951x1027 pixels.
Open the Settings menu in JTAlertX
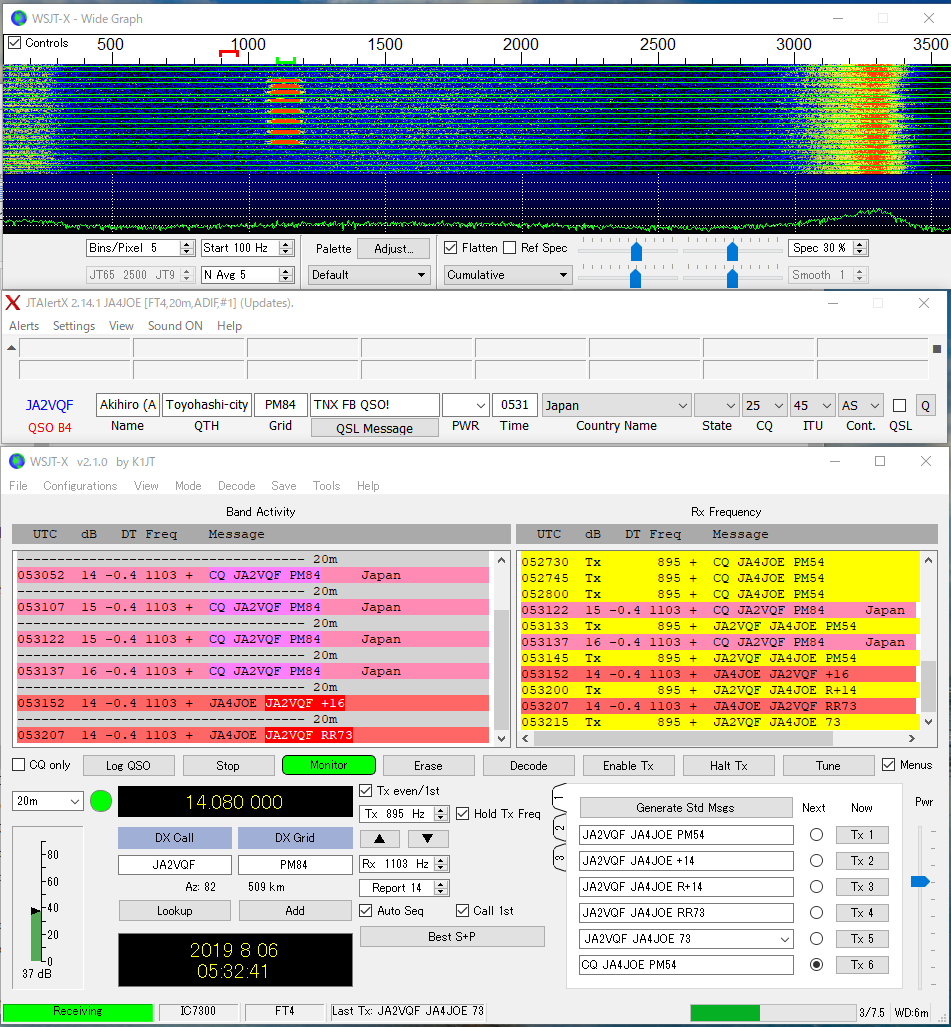pyautogui.click(x=74, y=326)
